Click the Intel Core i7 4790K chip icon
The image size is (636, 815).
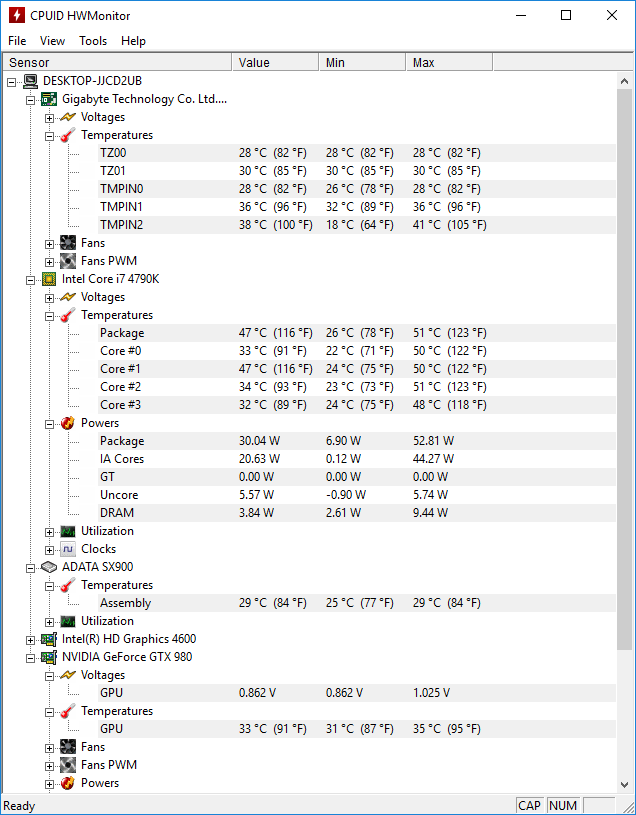pos(49,280)
